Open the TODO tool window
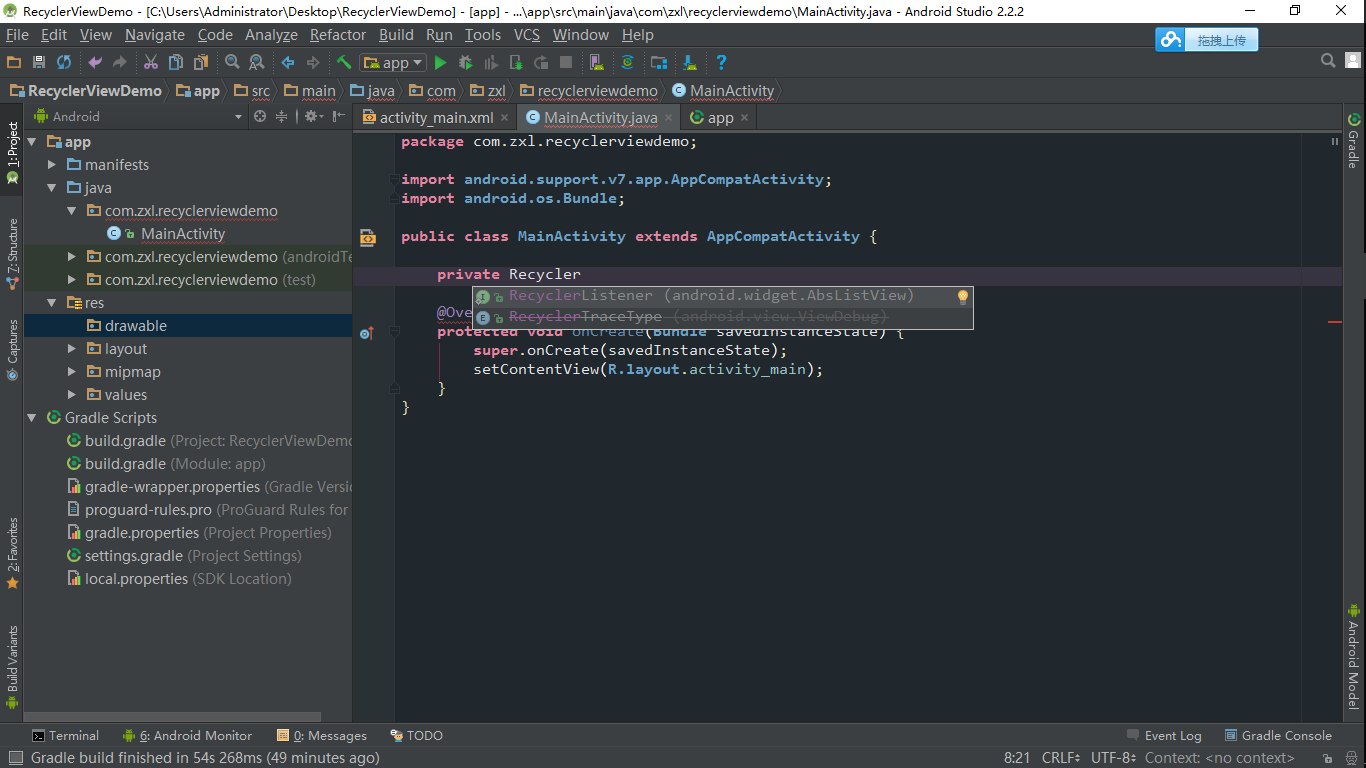 [x=416, y=736]
